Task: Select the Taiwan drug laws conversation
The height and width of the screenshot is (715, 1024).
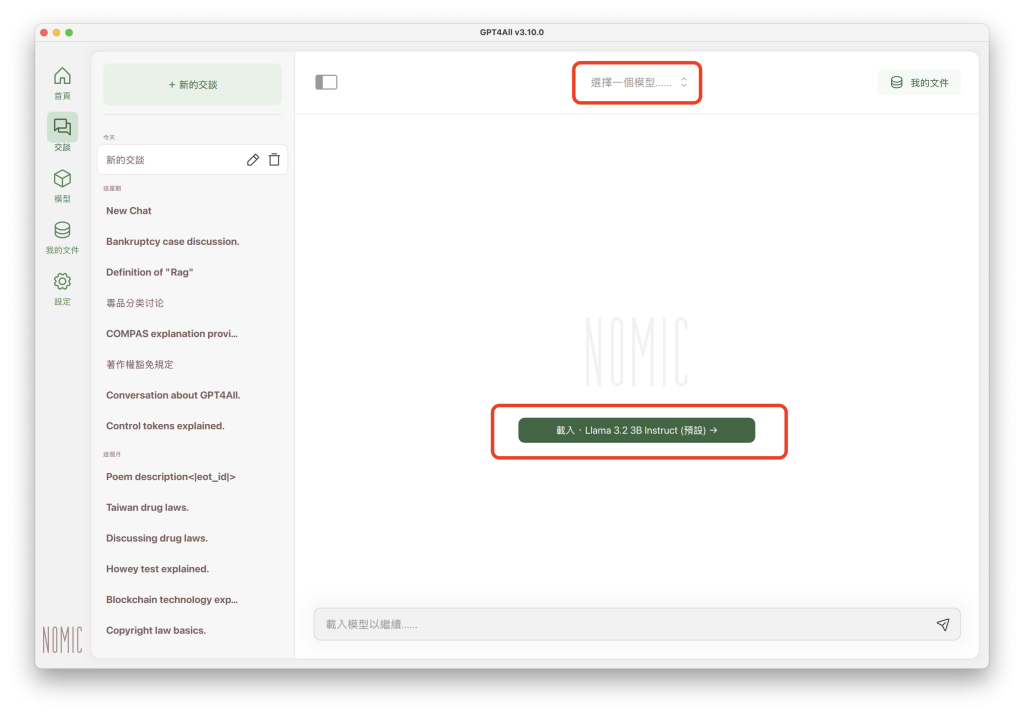Action: [147, 507]
